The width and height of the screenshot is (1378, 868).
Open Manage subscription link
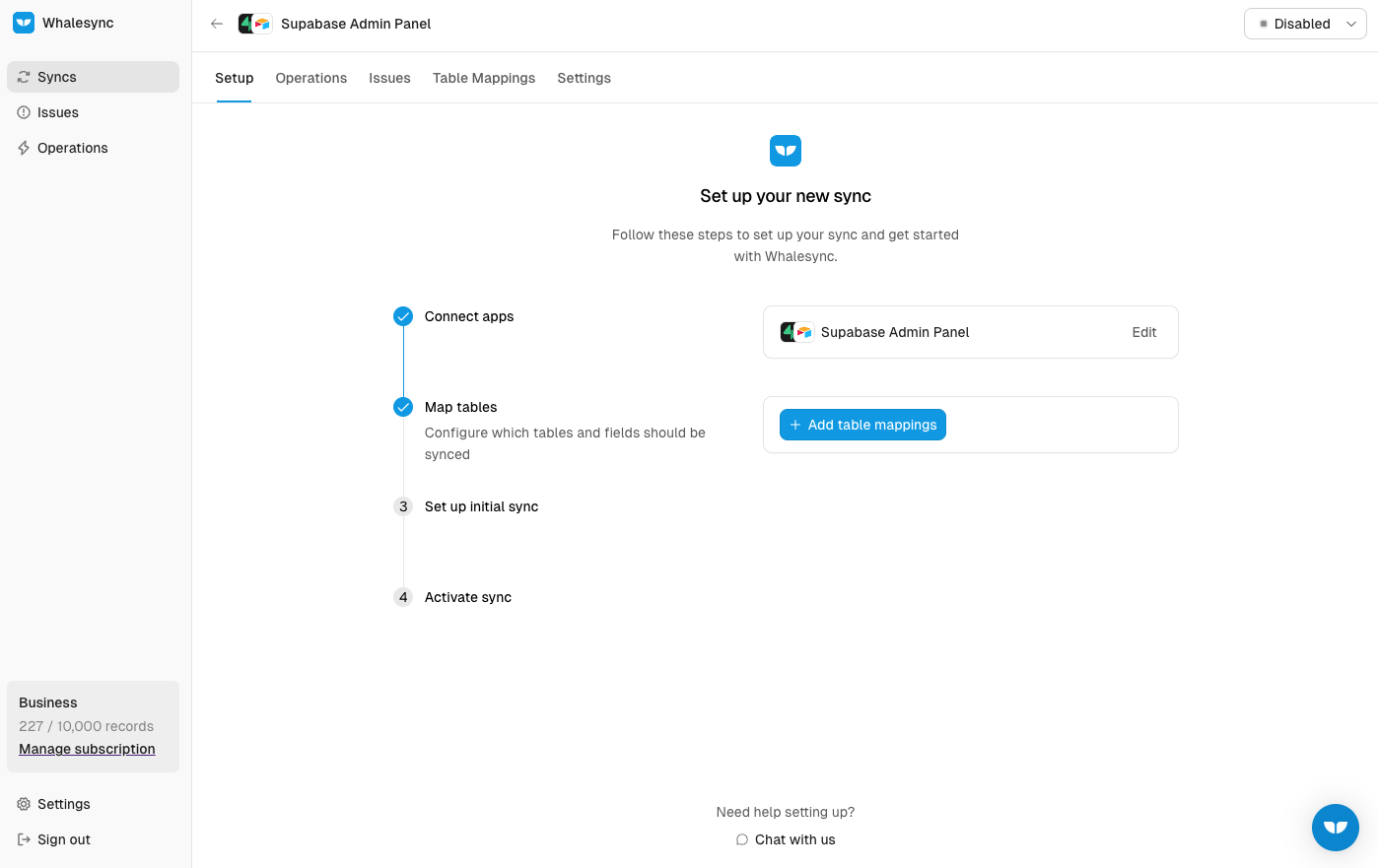pyautogui.click(x=86, y=749)
